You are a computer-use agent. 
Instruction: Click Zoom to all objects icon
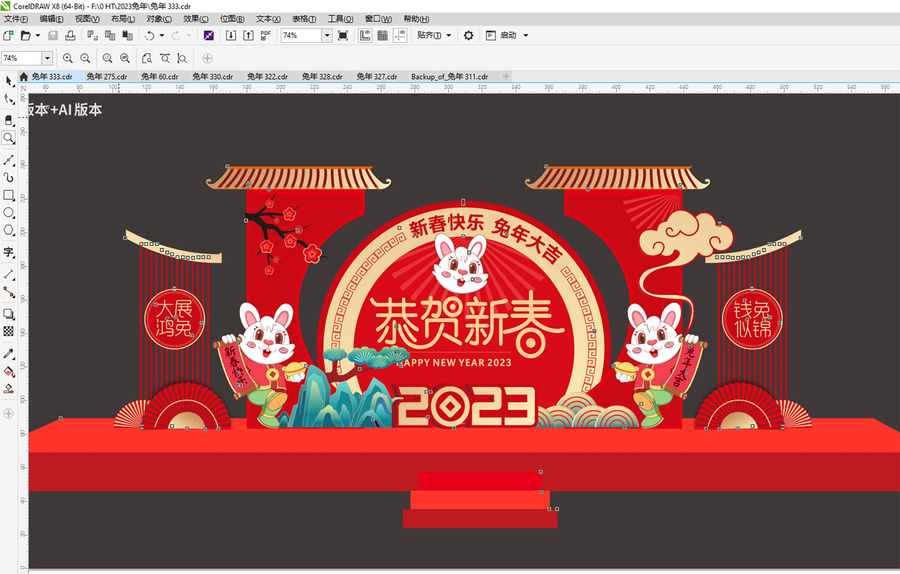125,58
